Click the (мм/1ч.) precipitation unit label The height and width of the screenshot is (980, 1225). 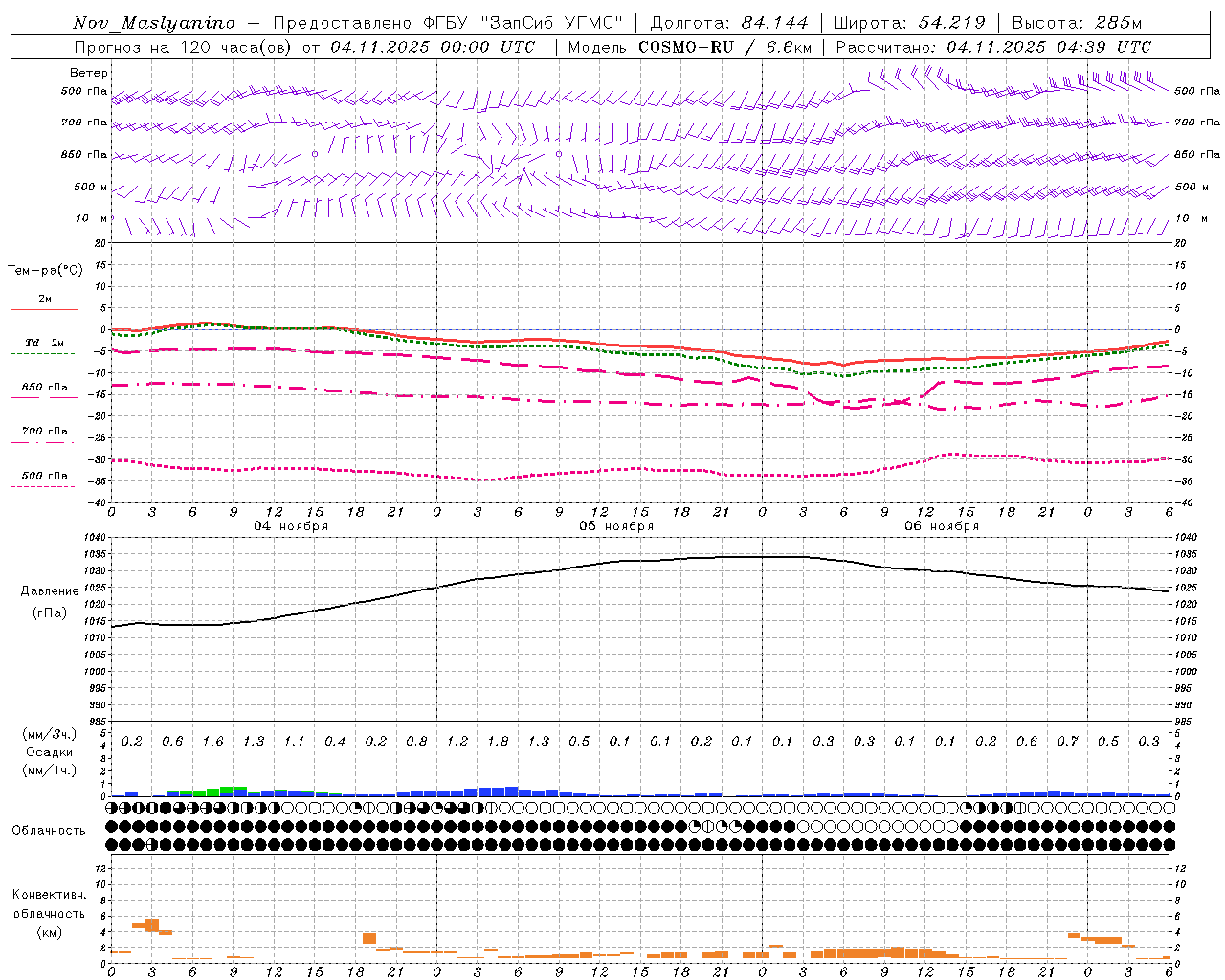click(49, 770)
